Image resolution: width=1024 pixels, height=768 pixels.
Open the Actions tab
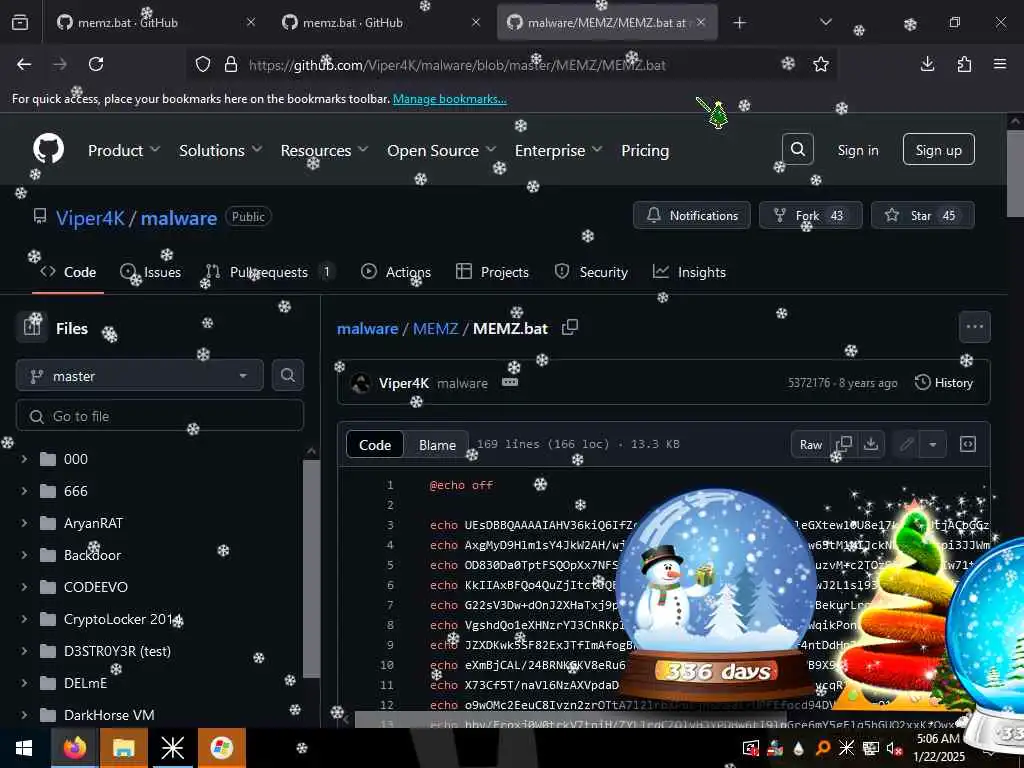click(x=396, y=272)
